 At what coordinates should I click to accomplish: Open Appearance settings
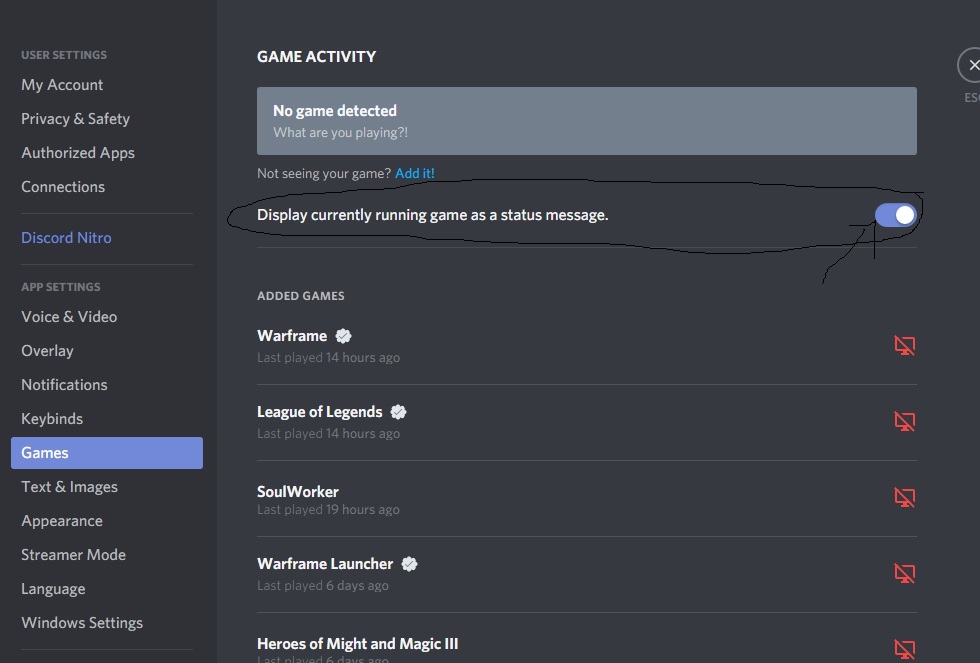[62, 521]
